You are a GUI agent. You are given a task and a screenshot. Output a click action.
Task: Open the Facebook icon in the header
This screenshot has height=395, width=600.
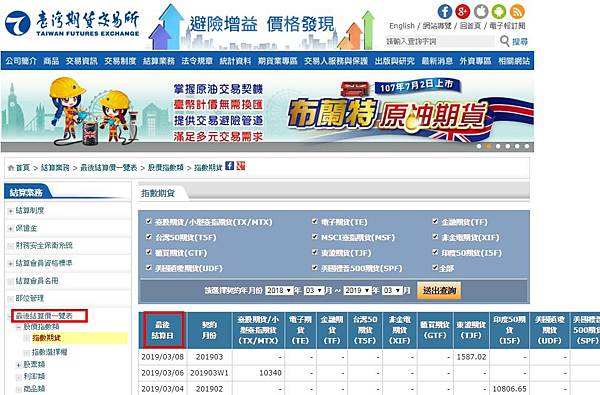(x=445, y=11)
